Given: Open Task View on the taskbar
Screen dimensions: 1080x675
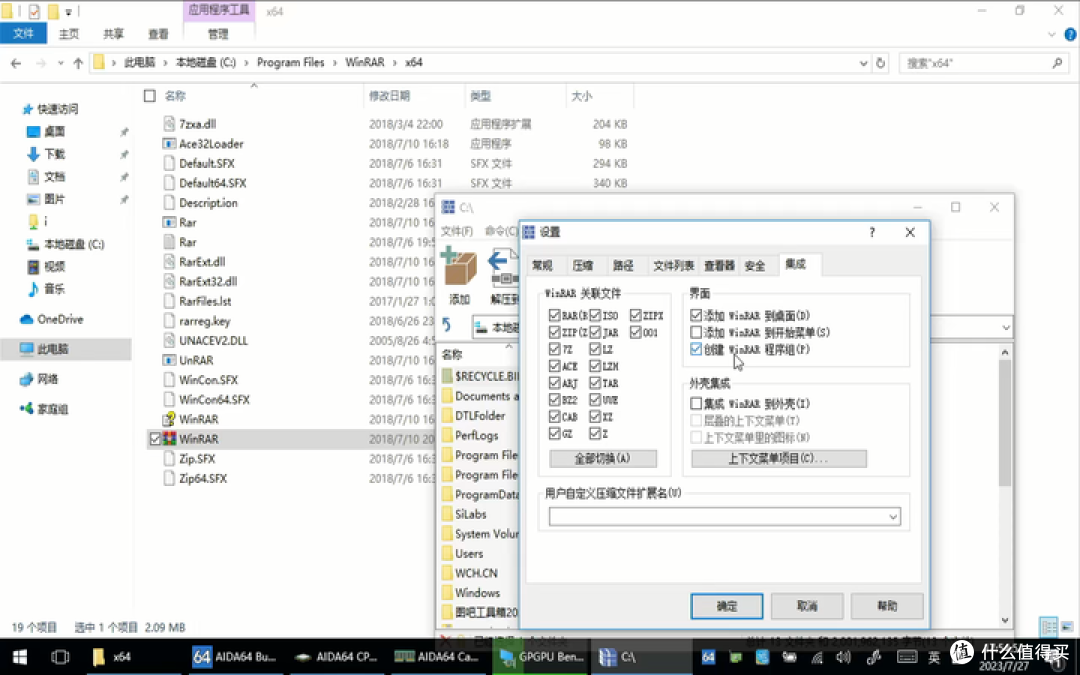Looking at the screenshot, I should click(61, 656).
